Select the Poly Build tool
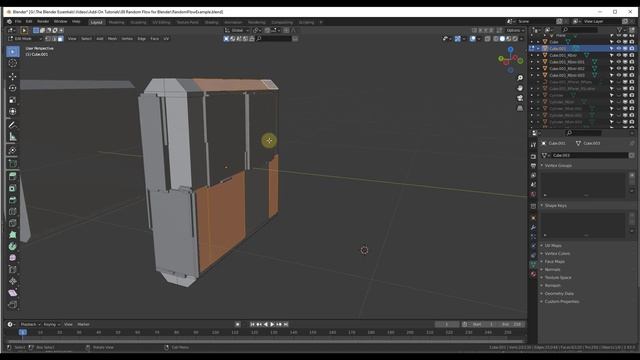 pyautogui.click(x=13, y=235)
